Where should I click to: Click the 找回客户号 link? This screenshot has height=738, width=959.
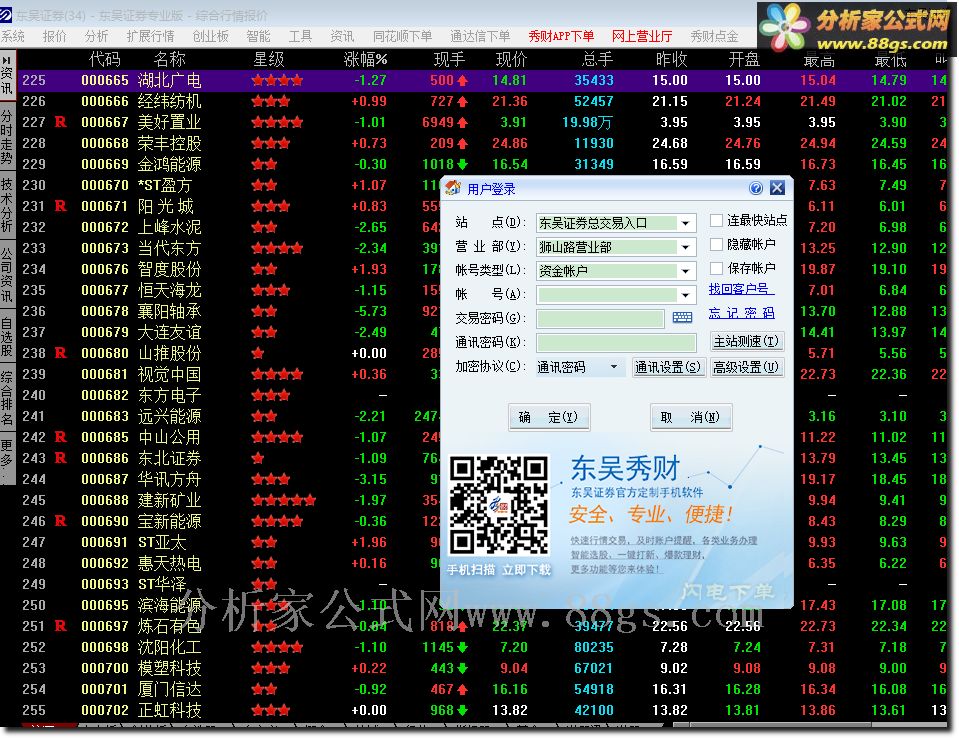741,289
